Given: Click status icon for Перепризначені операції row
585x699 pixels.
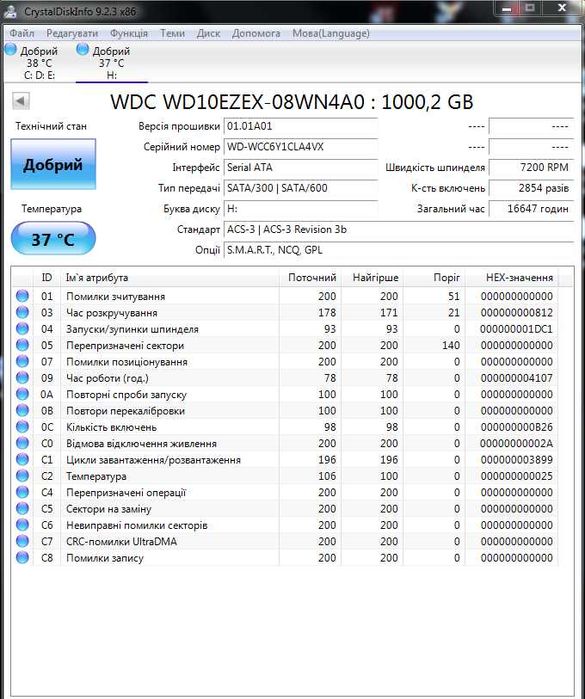Looking at the screenshot, I should coord(22,492).
